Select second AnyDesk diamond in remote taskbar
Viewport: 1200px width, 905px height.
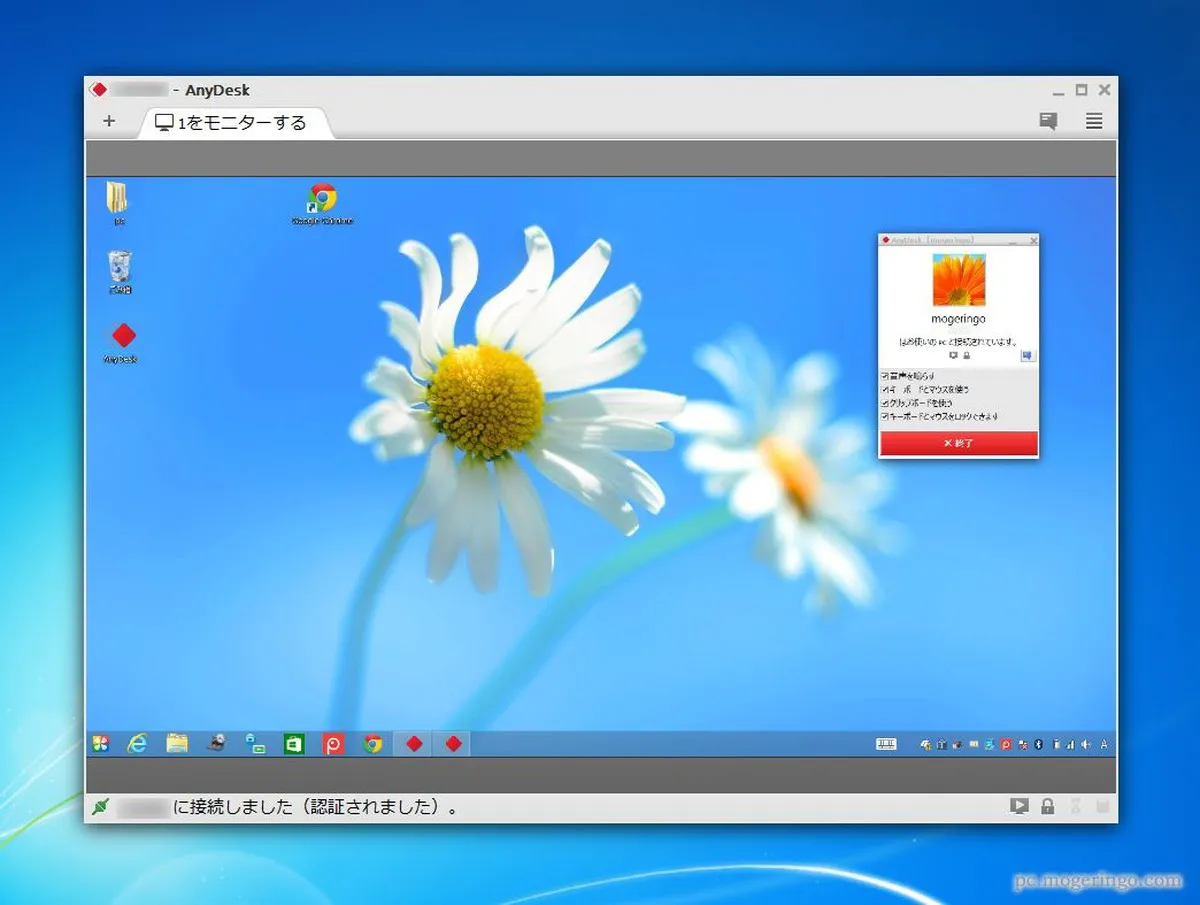point(452,744)
